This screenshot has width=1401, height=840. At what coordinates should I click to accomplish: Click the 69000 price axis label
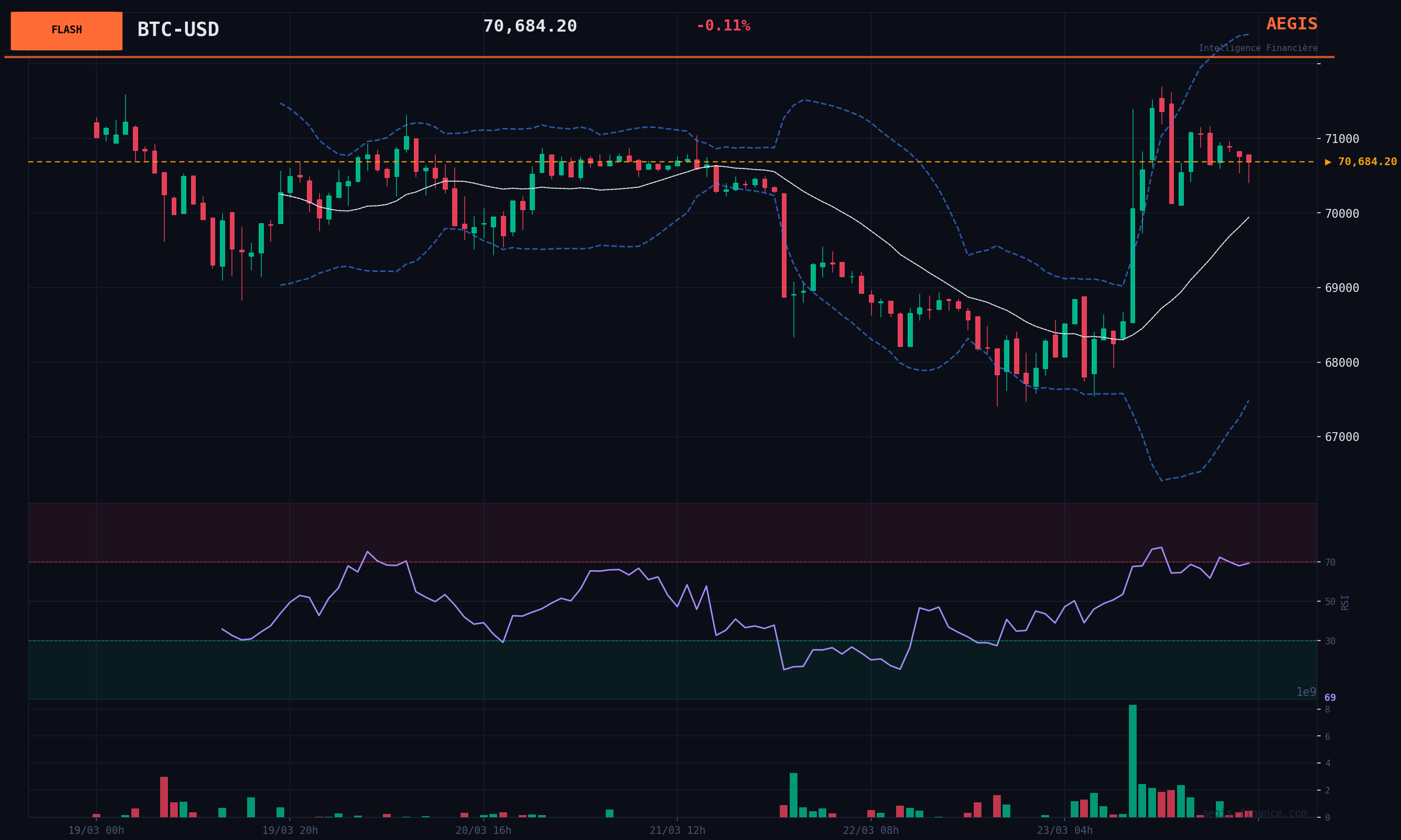(1342, 288)
